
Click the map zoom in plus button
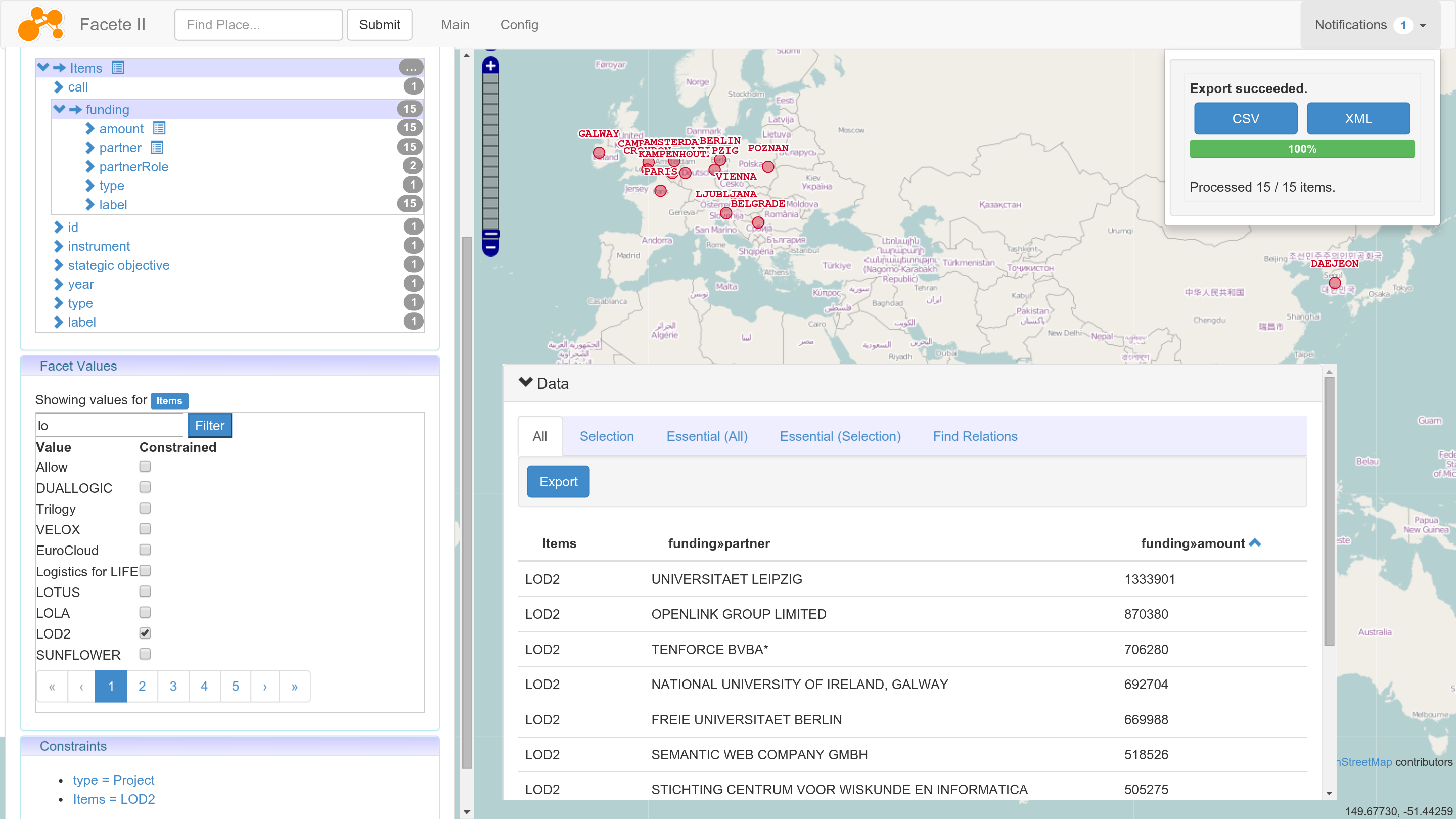(x=490, y=66)
